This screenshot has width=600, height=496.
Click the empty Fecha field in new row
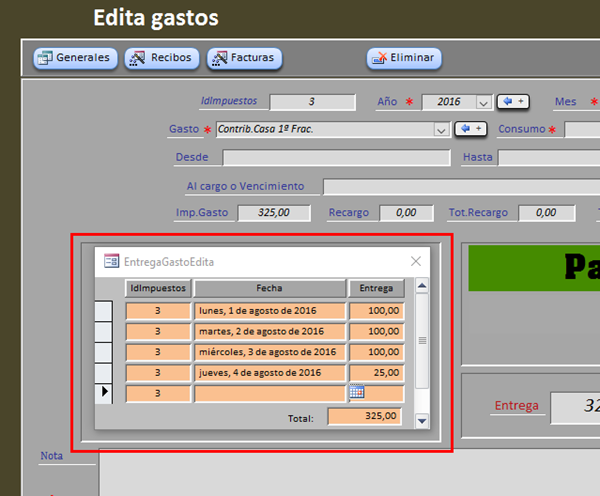click(269, 394)
